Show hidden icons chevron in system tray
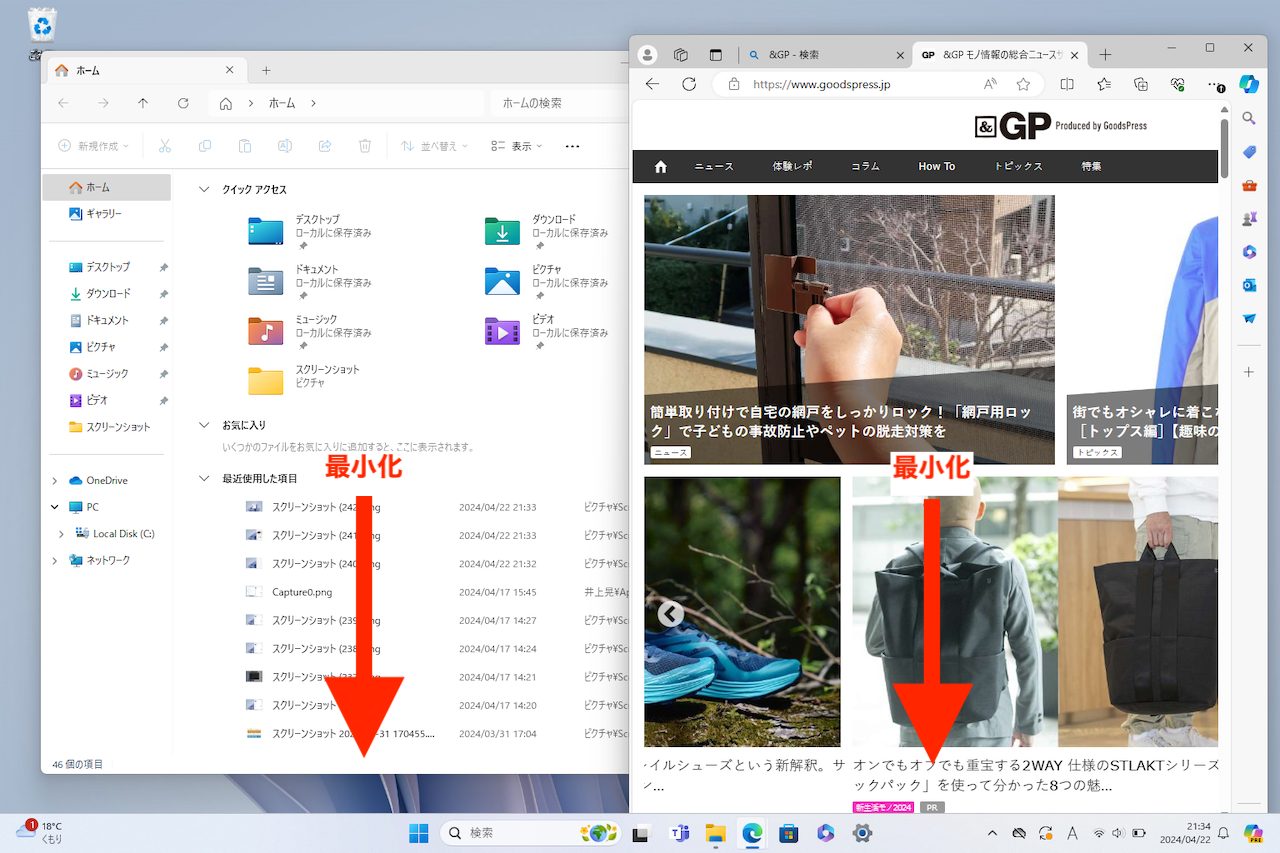The image size is (1280, 853). coord(992,833)
